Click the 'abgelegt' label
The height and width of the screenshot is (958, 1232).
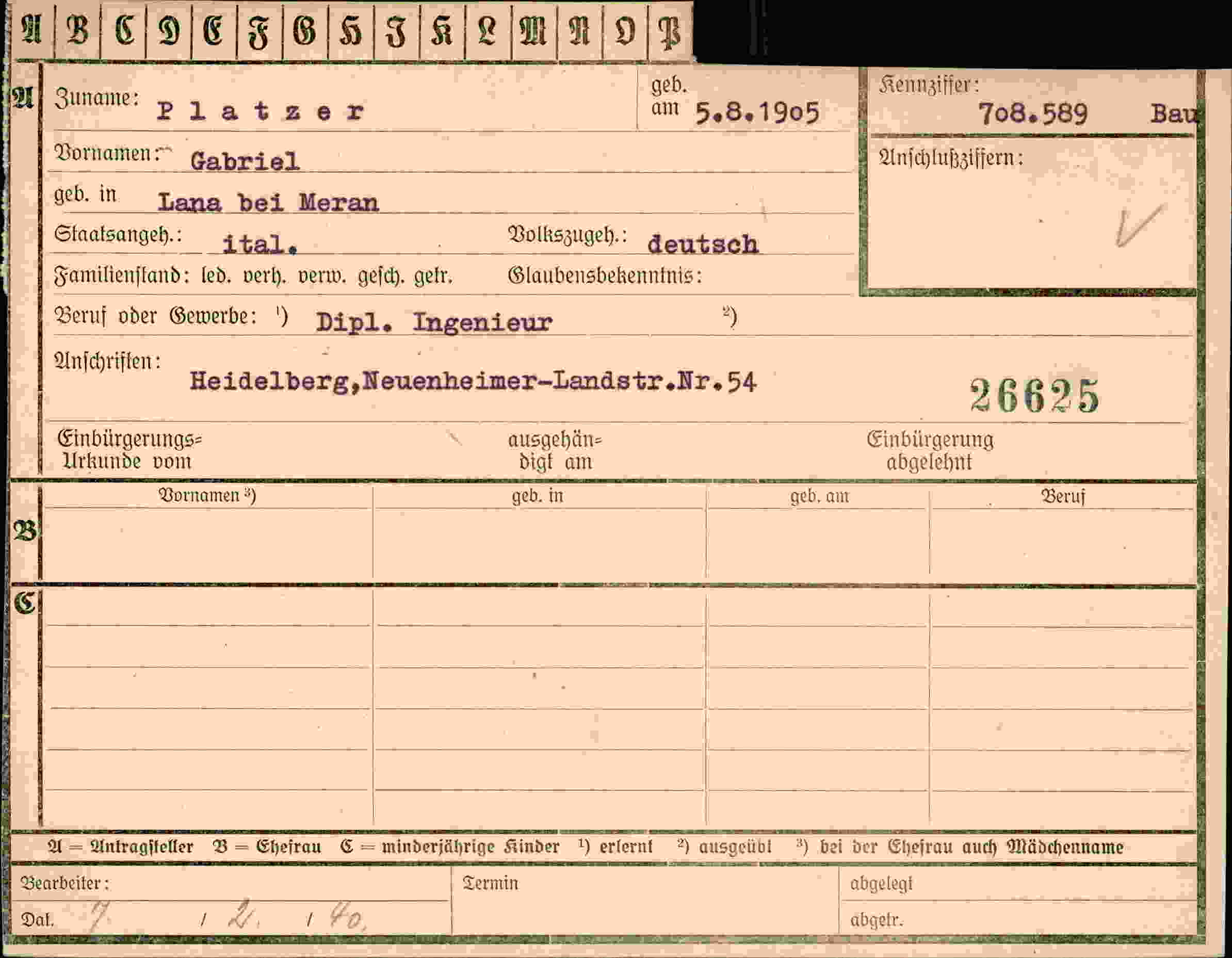click(x=881, y=884)
